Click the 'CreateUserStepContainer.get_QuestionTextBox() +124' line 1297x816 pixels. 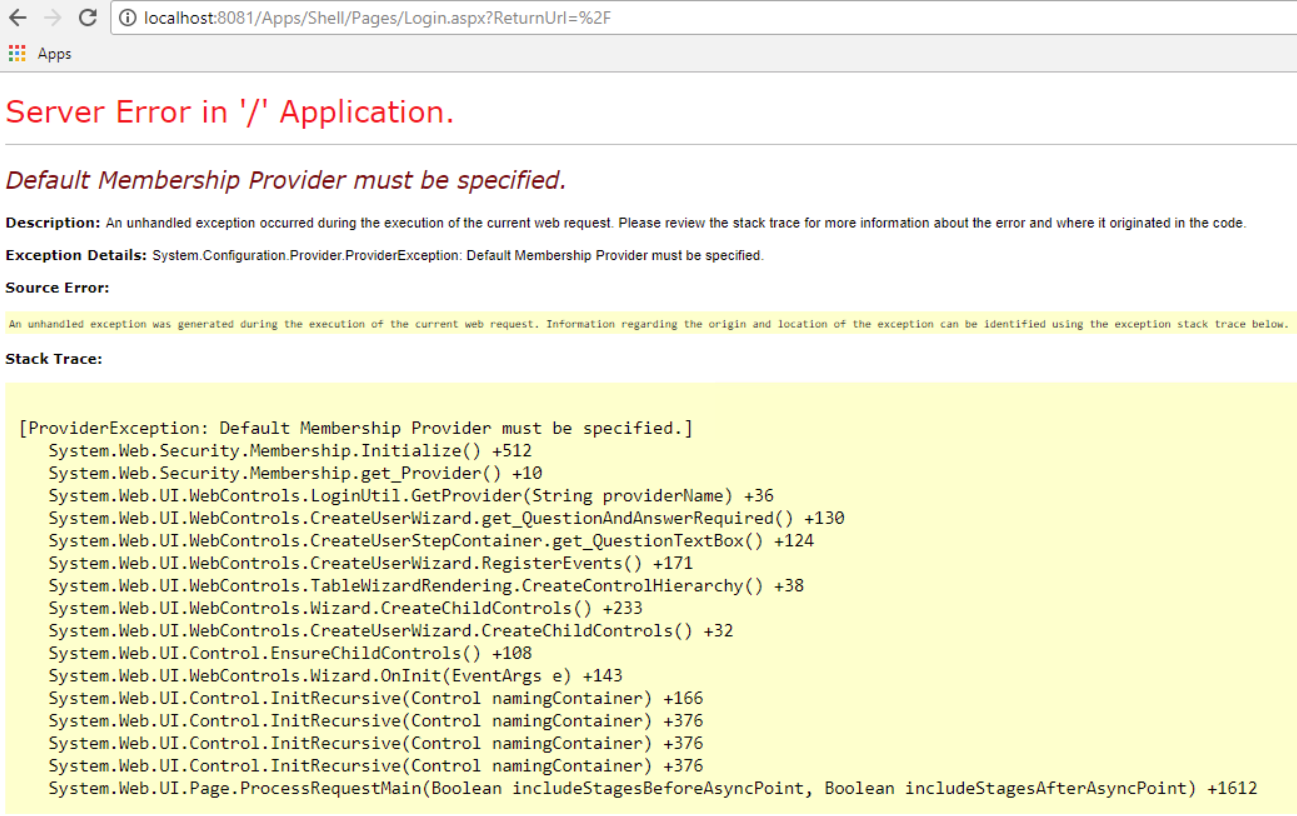pyautogui.click(x=431, y=541)
